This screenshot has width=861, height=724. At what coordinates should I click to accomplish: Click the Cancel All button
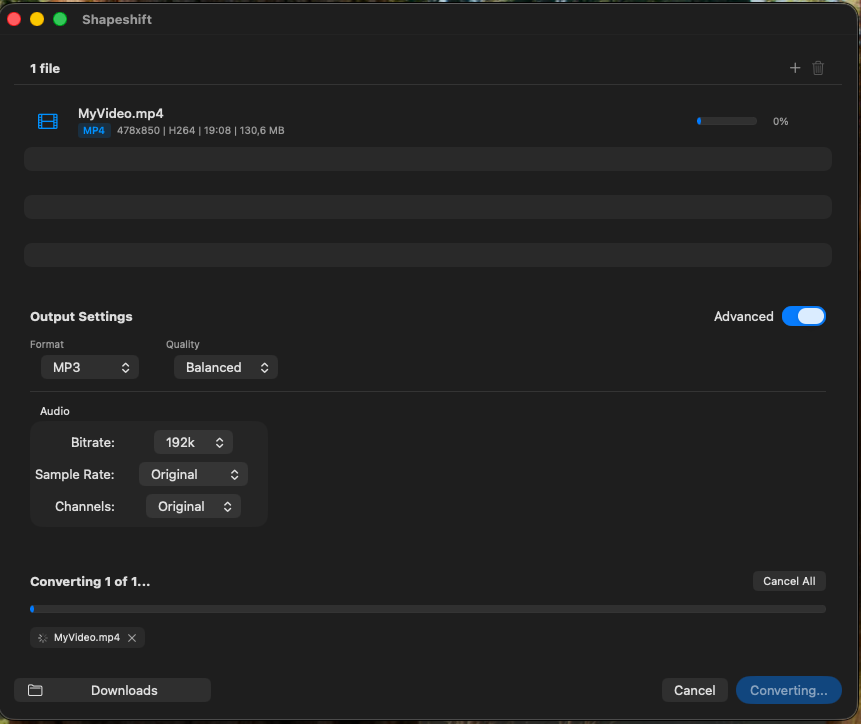tap(789, 581)
